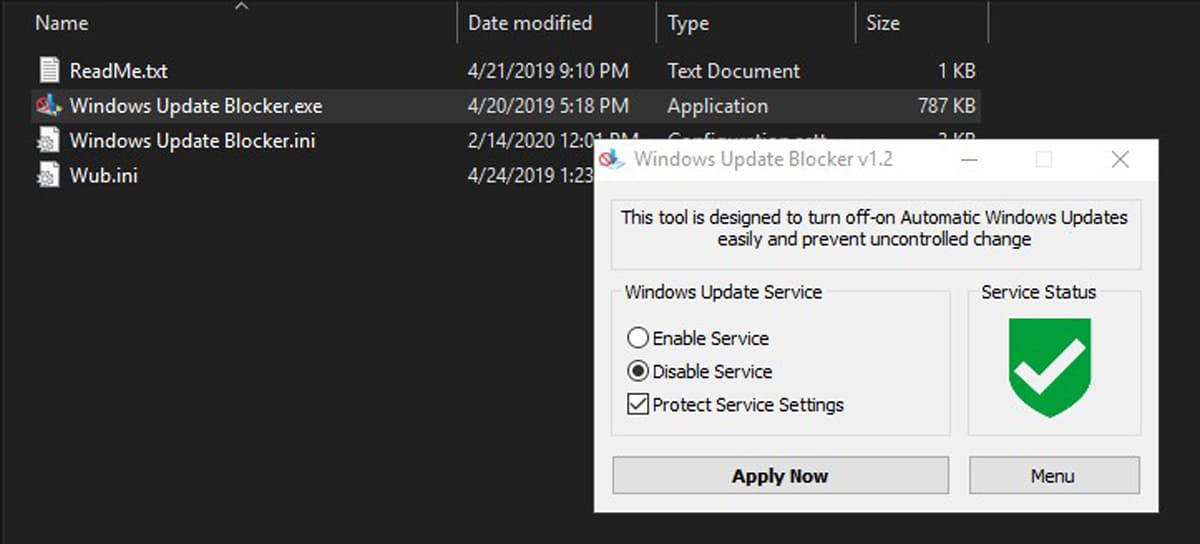The image size is (1200, 544).
Task: Click the sort arrow above Name column
Action: coord(240,6)
